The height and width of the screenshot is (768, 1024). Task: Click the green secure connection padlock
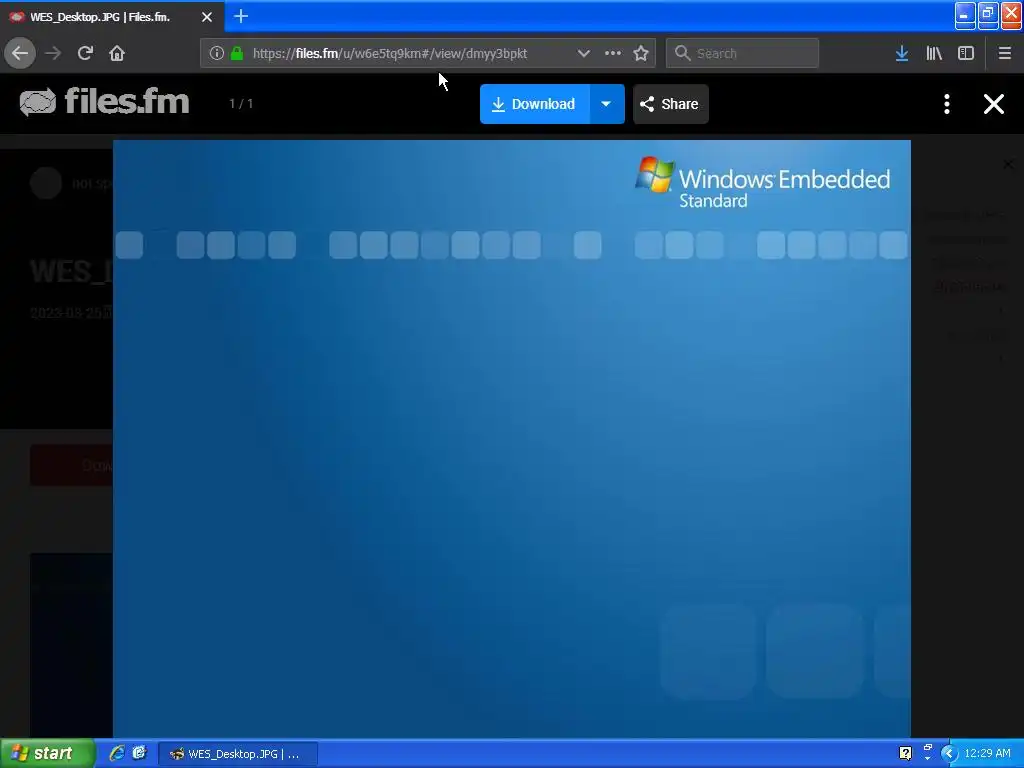(x=237, y=53)
